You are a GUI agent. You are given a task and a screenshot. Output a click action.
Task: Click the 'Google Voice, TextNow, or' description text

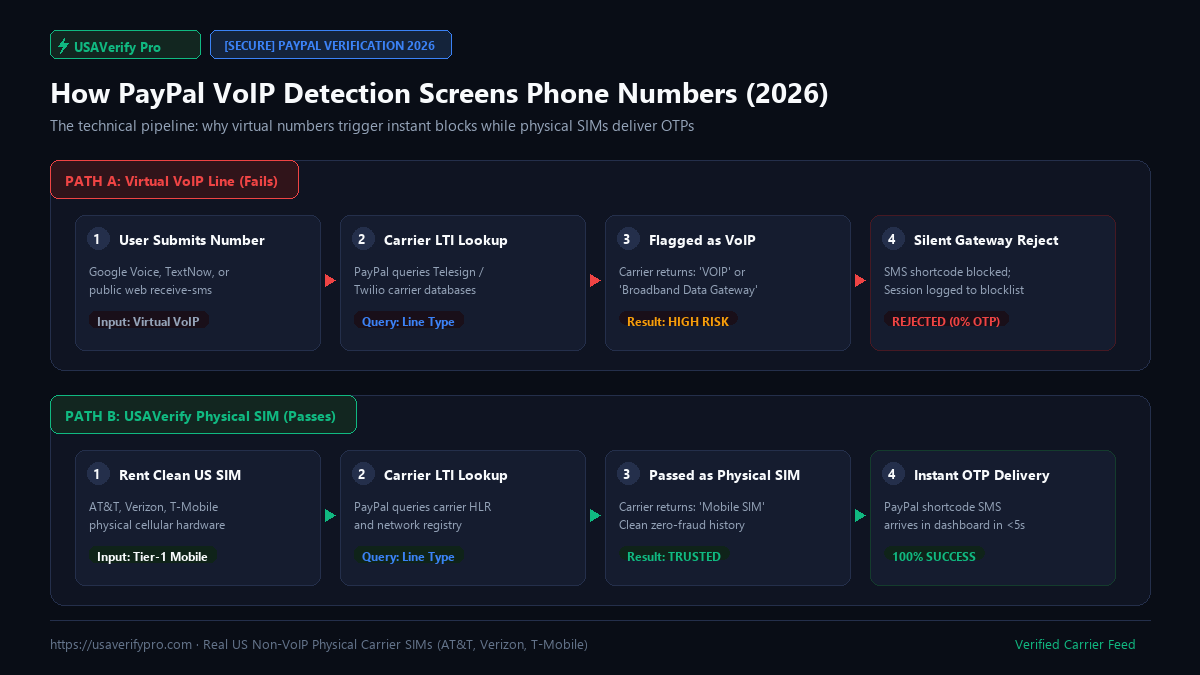coord(159,272)
